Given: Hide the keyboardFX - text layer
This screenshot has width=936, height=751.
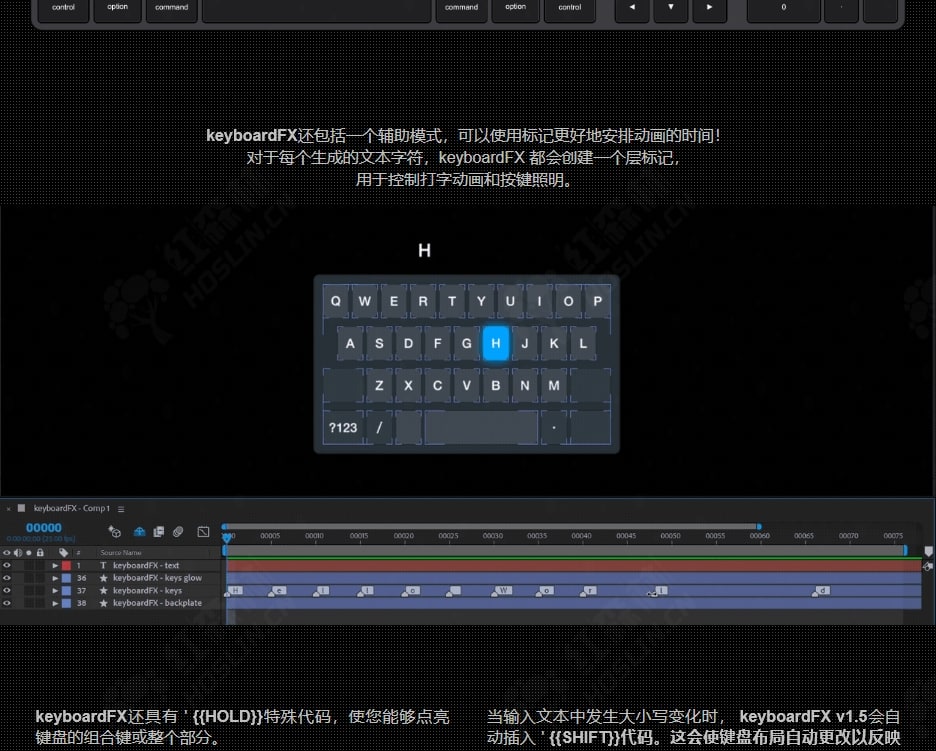Looking at the screenshot, I should 7,565.
